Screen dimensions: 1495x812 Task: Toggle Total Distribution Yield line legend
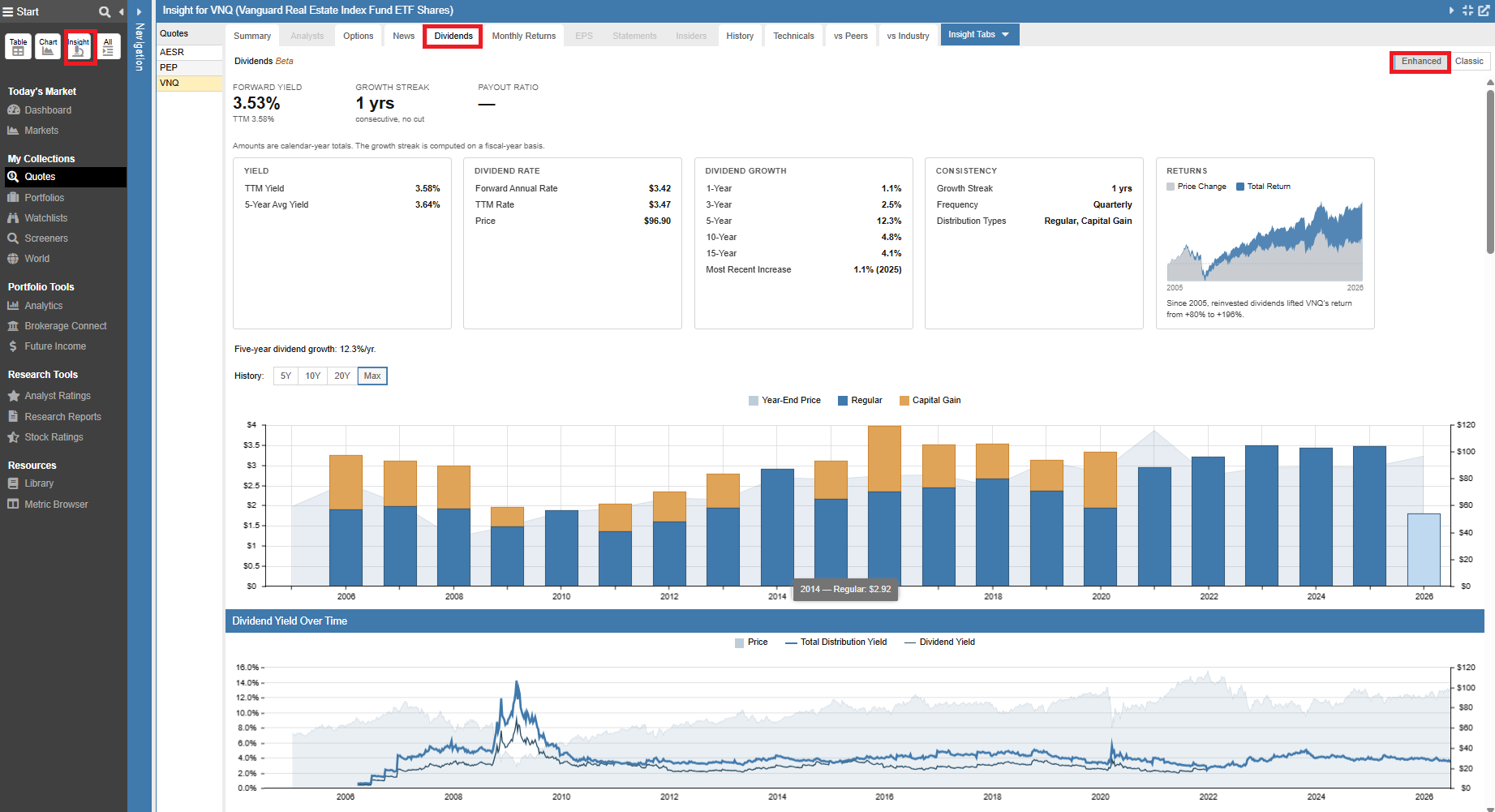tap(836, 642)
